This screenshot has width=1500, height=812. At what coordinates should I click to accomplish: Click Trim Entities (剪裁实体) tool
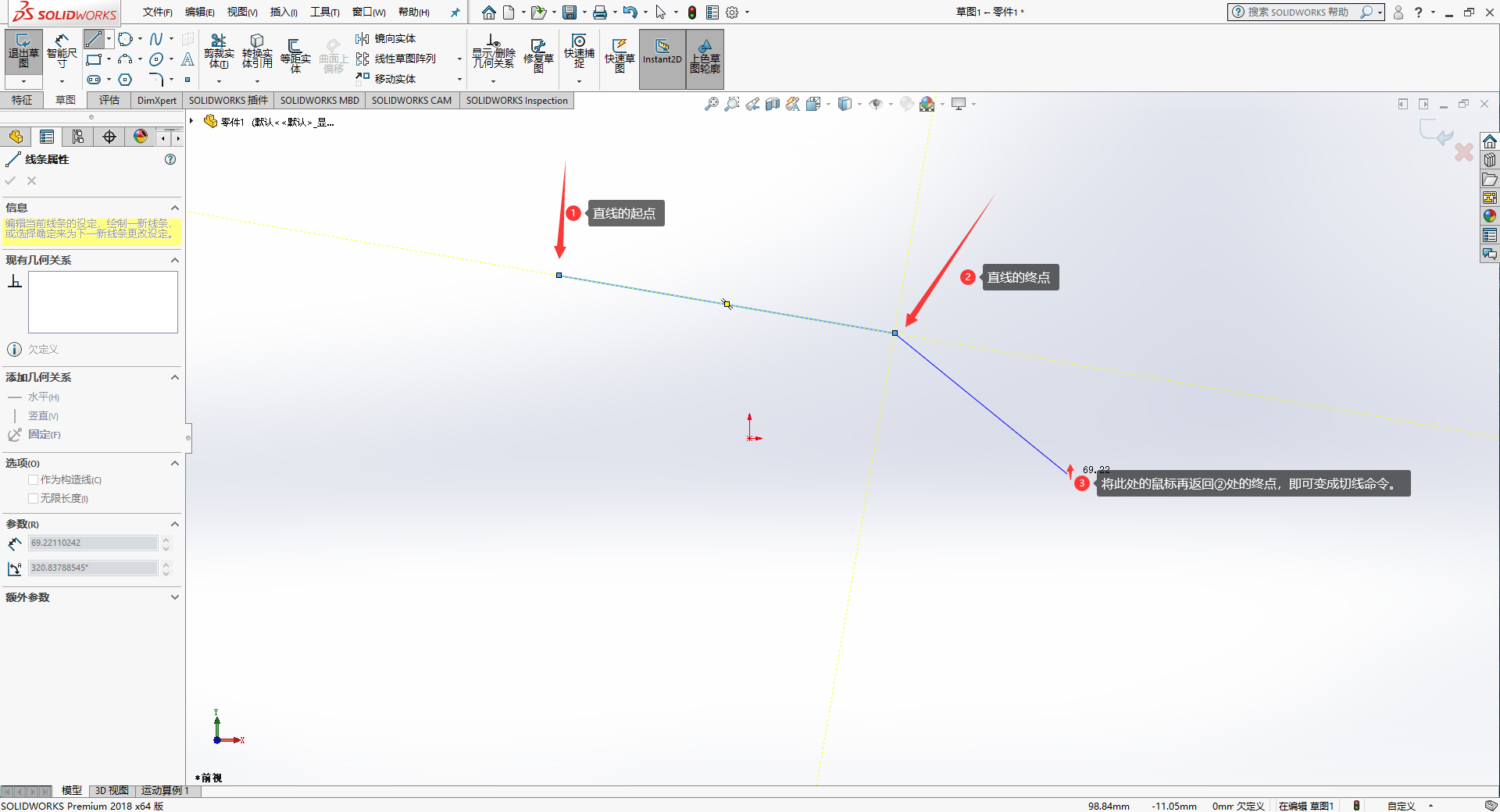(x=219, y=52)
